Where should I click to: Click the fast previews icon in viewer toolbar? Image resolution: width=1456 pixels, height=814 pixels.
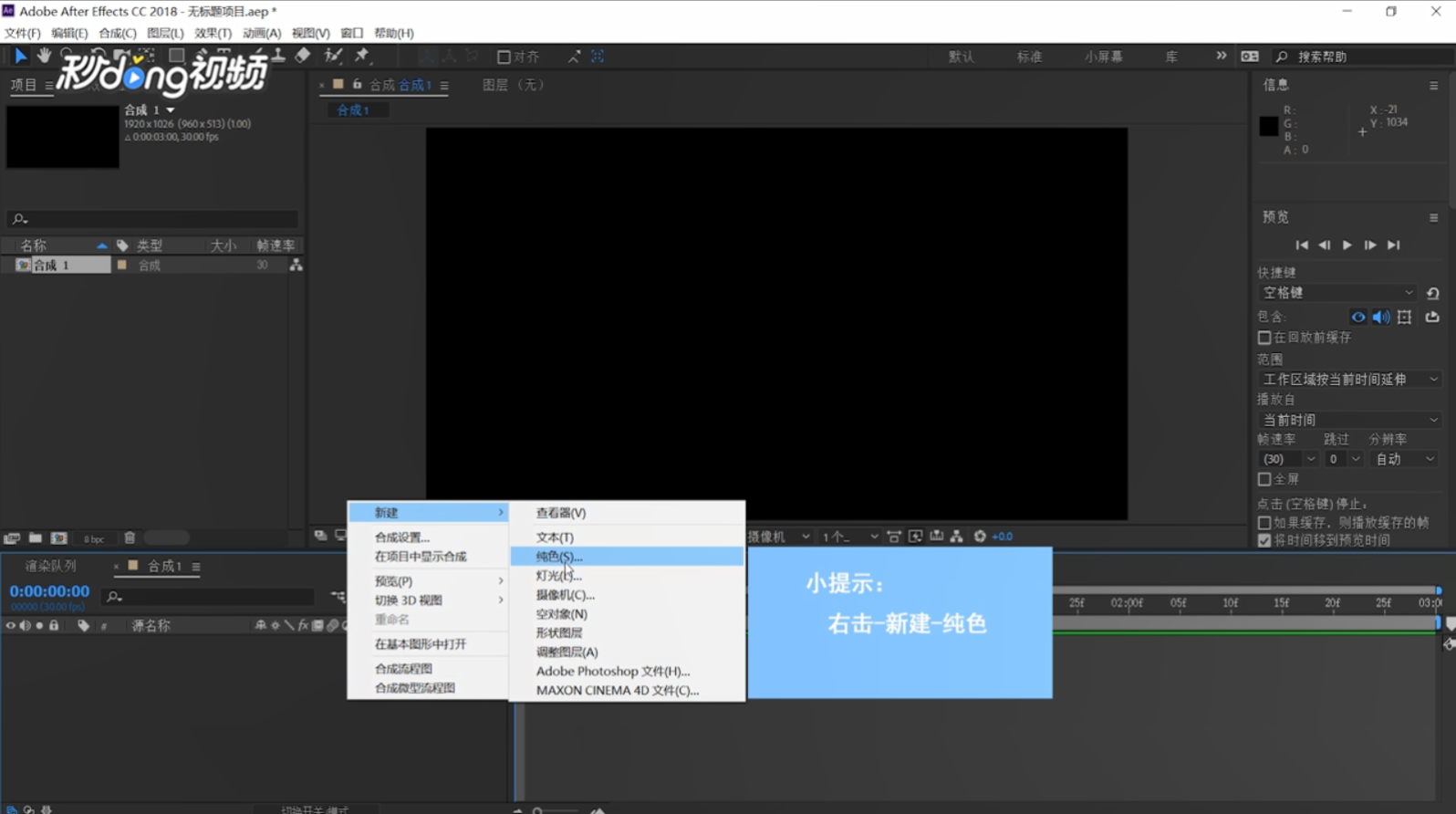click(x=915, y=537)
